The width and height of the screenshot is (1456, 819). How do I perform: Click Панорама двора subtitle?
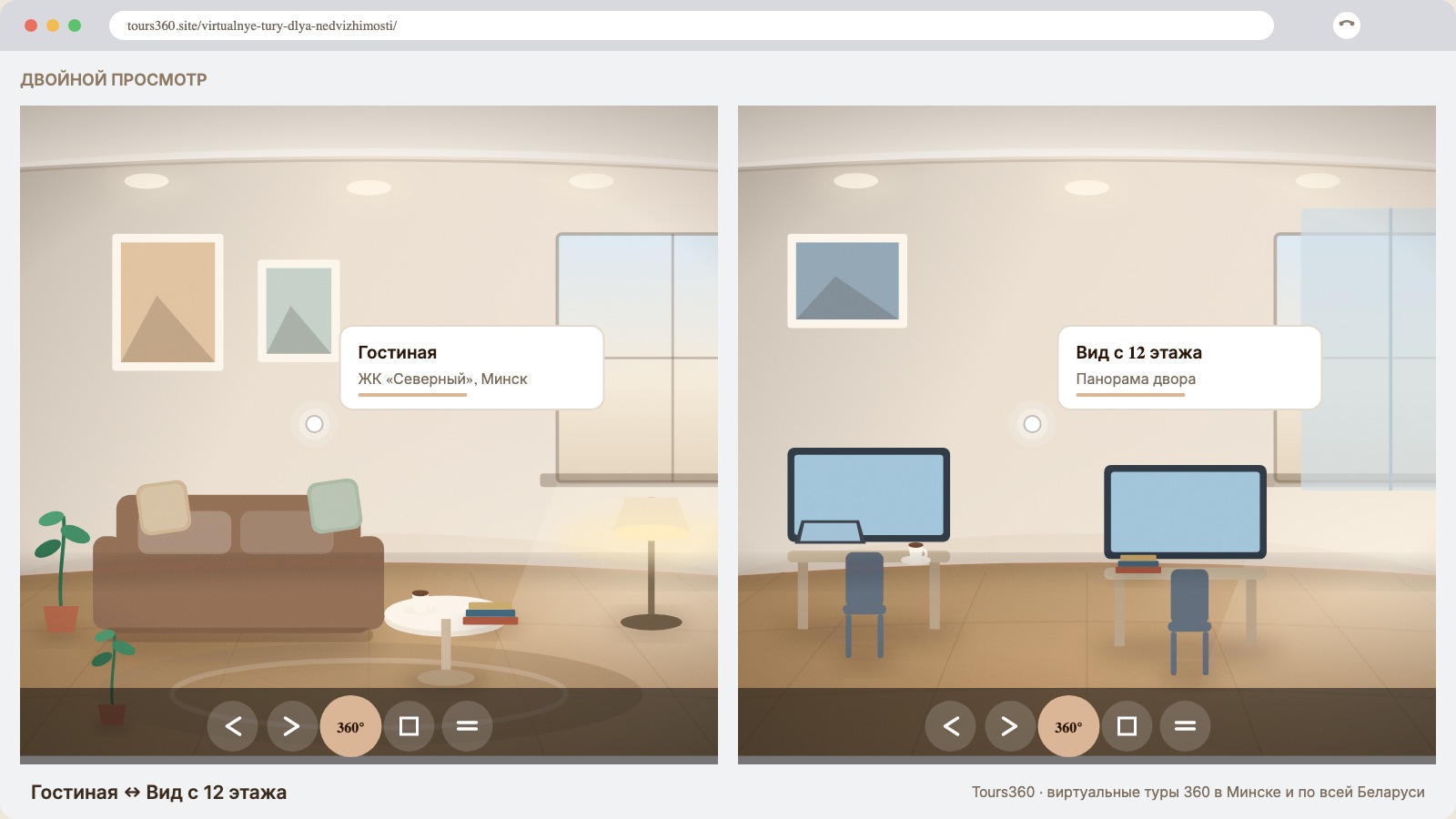[1136, 379]
